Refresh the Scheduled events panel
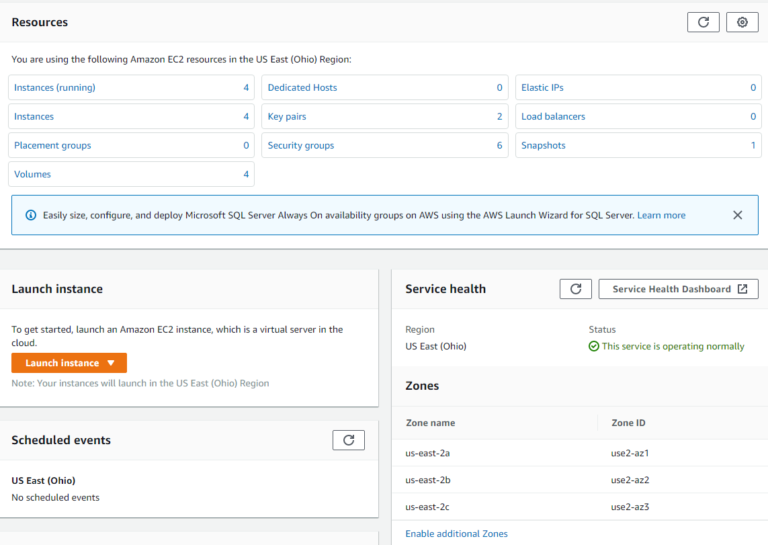768x545 pixels. pos(348,440)
